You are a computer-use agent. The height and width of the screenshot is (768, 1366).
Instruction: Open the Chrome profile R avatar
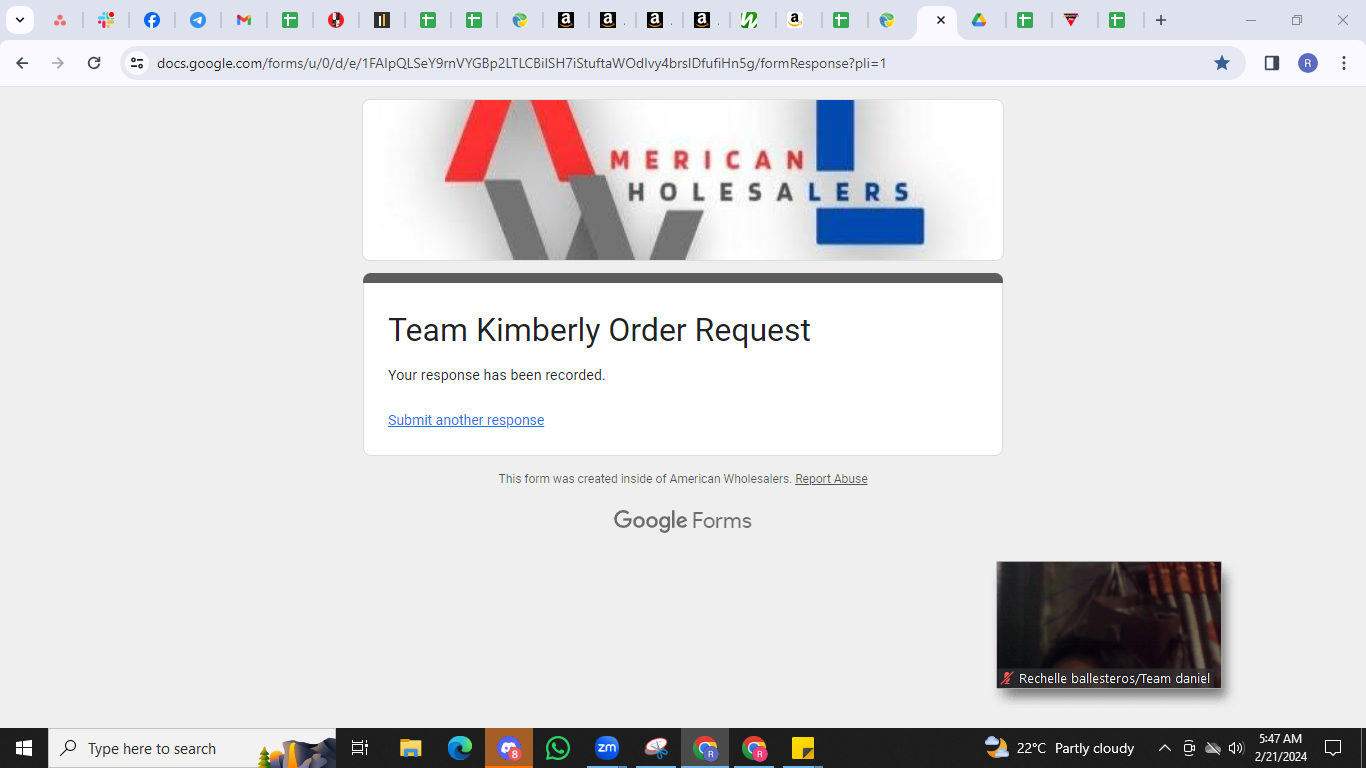[1308, 63]
